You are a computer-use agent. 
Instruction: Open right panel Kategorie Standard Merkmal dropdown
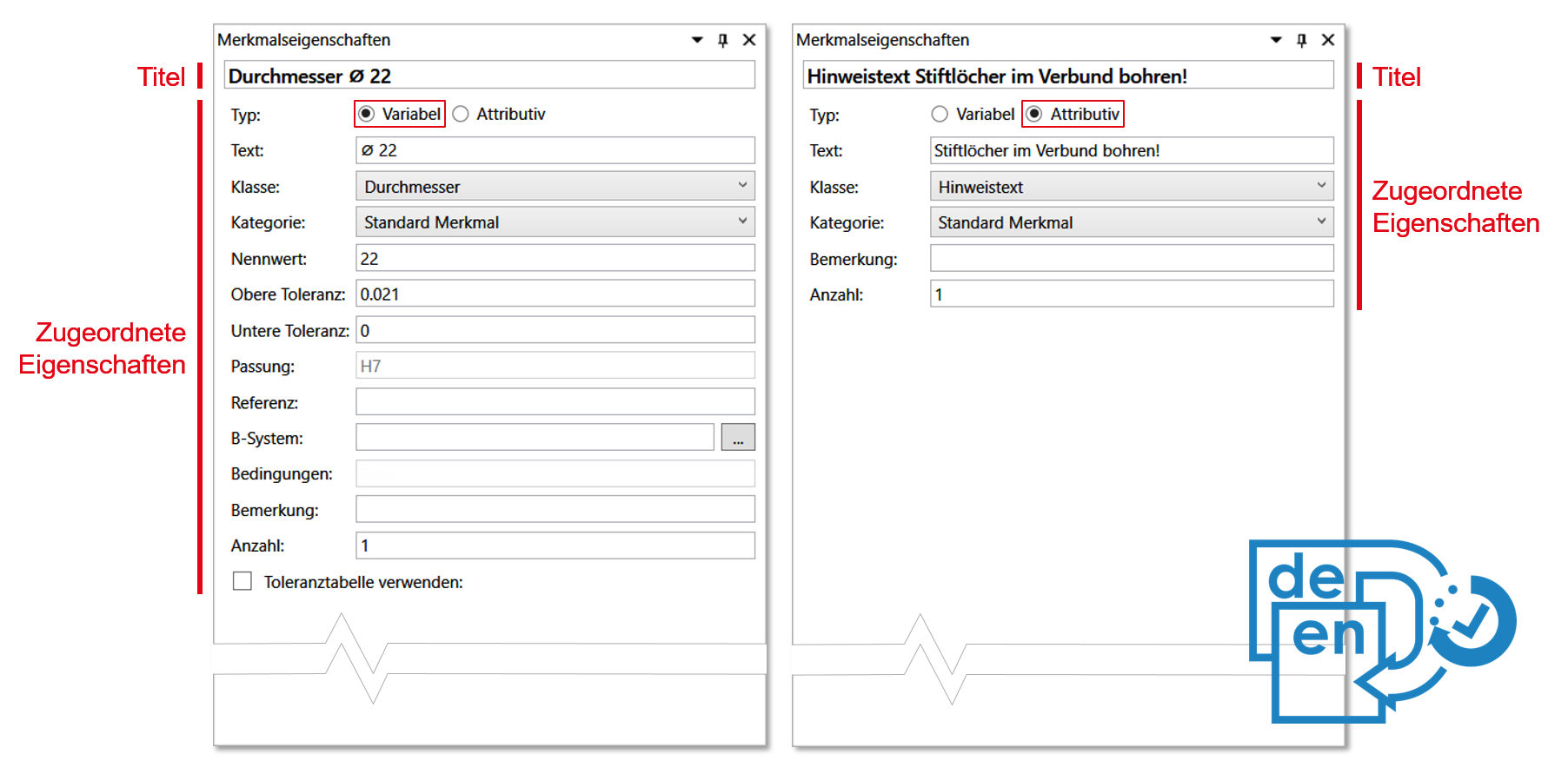coord(1132,222)
